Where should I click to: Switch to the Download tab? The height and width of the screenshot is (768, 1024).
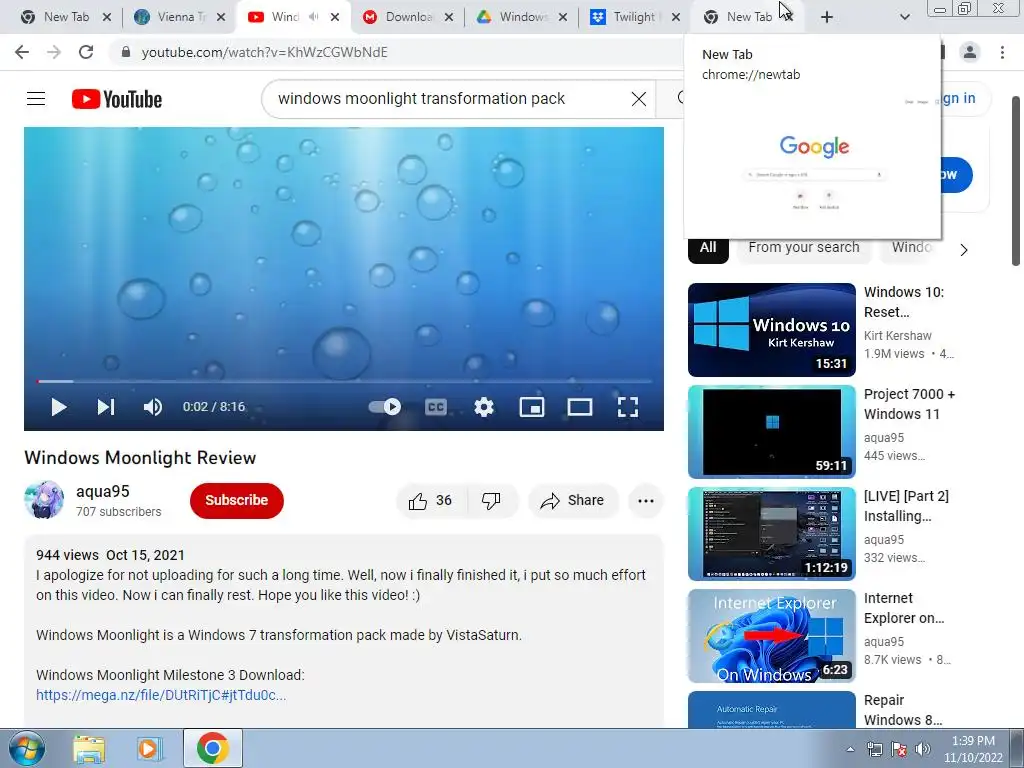click(x=400, y=17)
